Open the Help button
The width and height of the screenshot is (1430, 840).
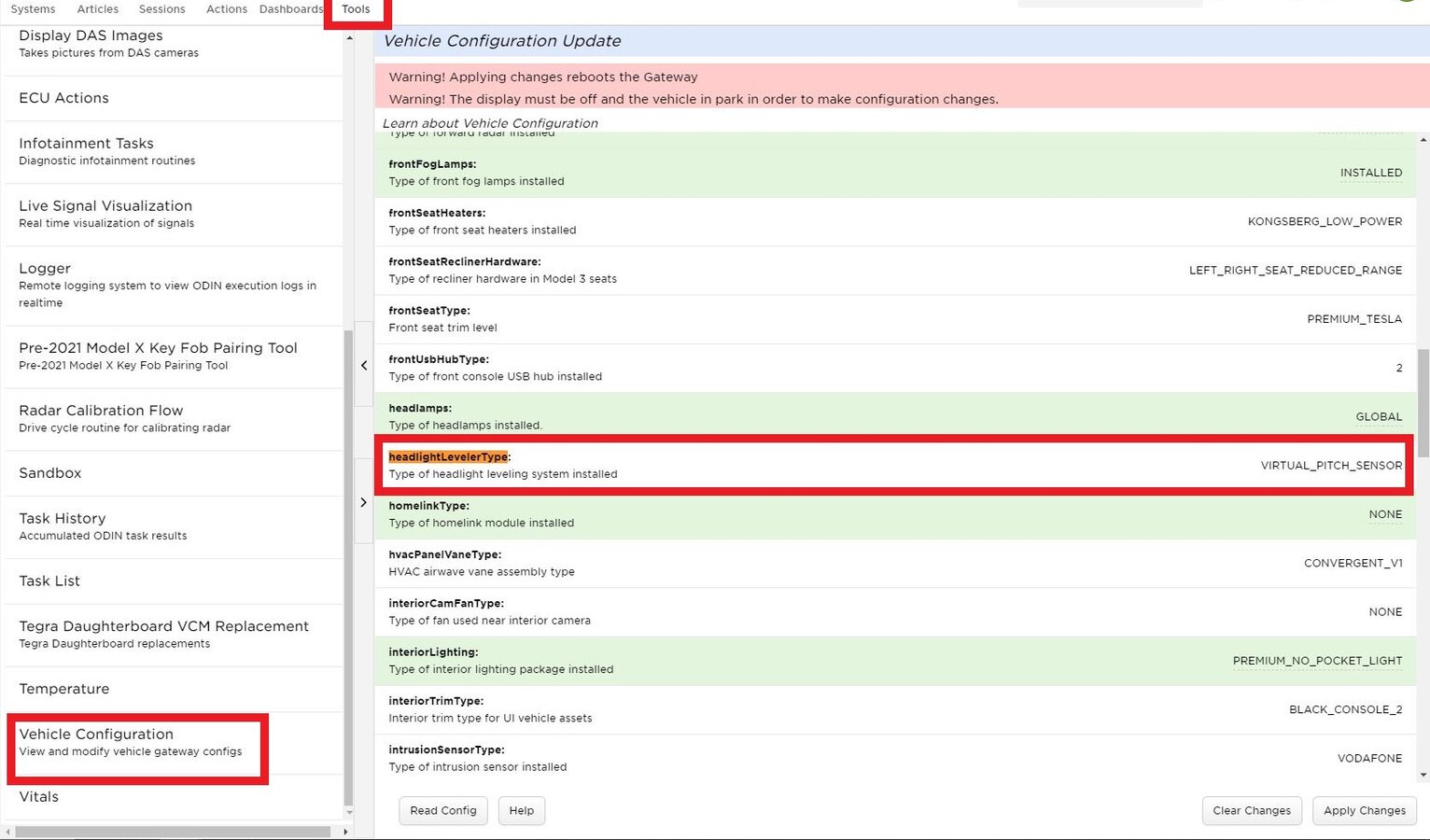point(521,810)
